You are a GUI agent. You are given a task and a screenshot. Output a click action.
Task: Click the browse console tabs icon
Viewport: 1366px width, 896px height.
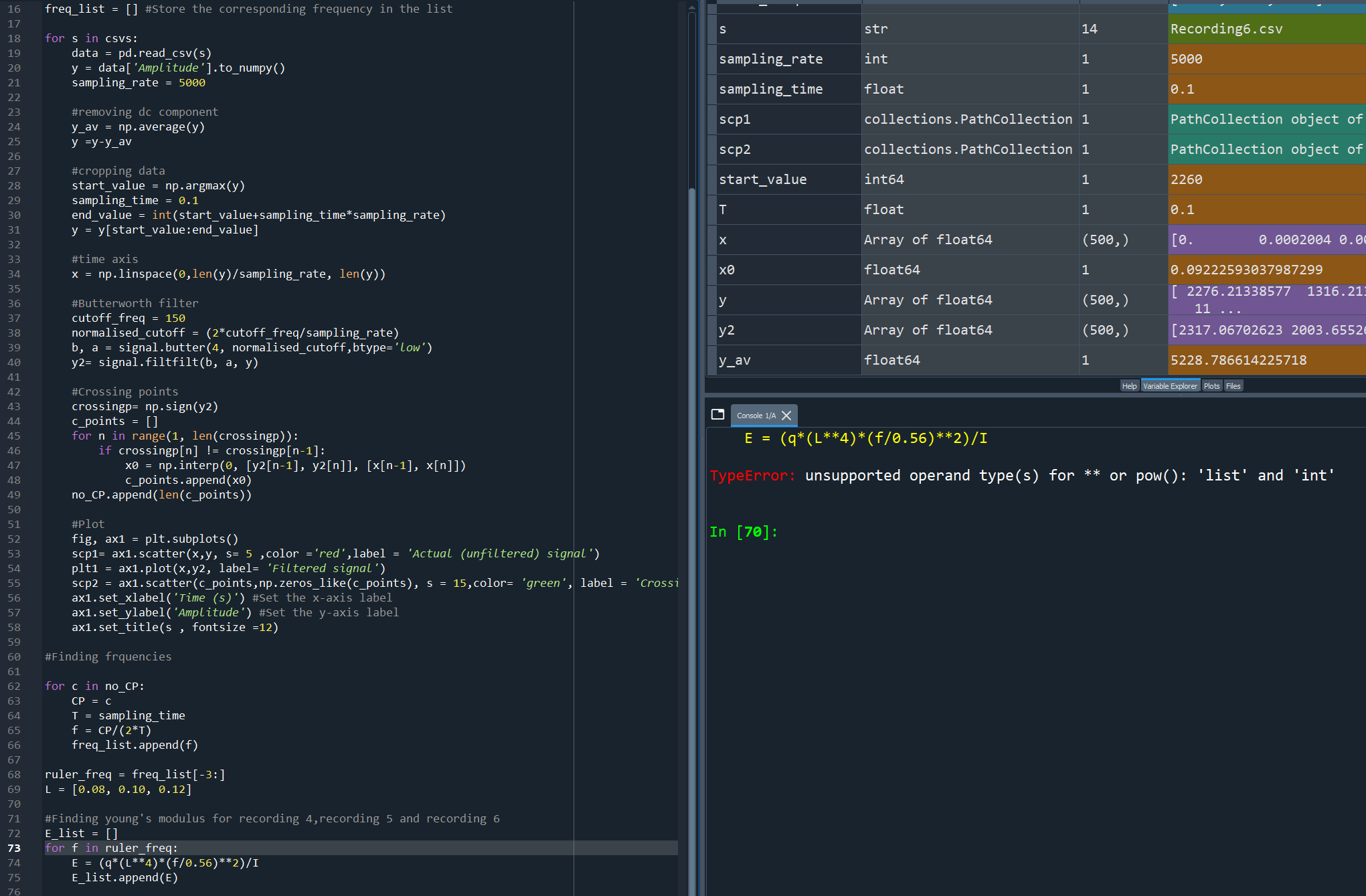717,414
